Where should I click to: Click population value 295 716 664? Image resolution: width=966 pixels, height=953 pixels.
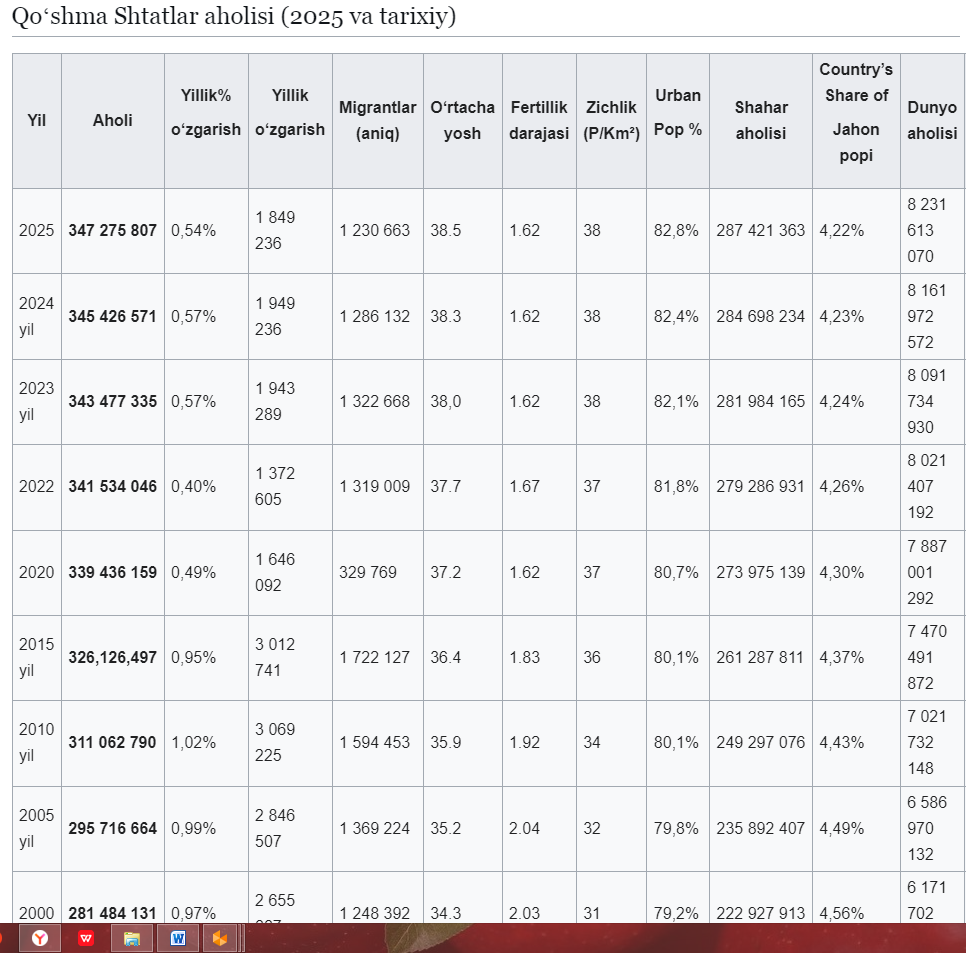(x=113, y=829)
